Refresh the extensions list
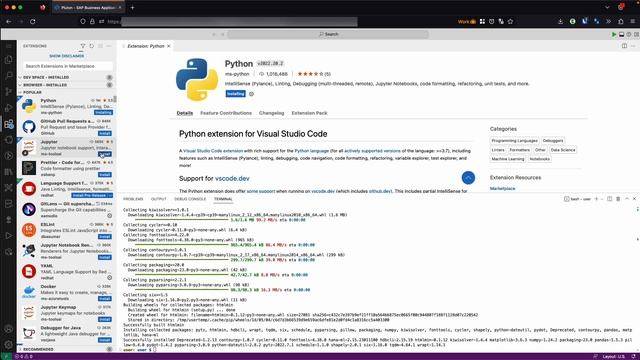640x360 pixels. click(91, 46)
